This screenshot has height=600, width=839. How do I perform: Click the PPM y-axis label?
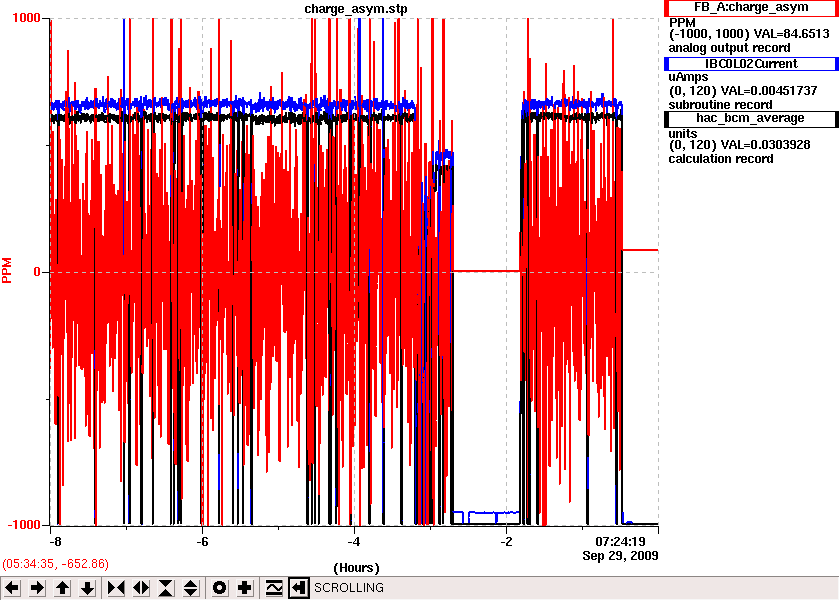6,270
